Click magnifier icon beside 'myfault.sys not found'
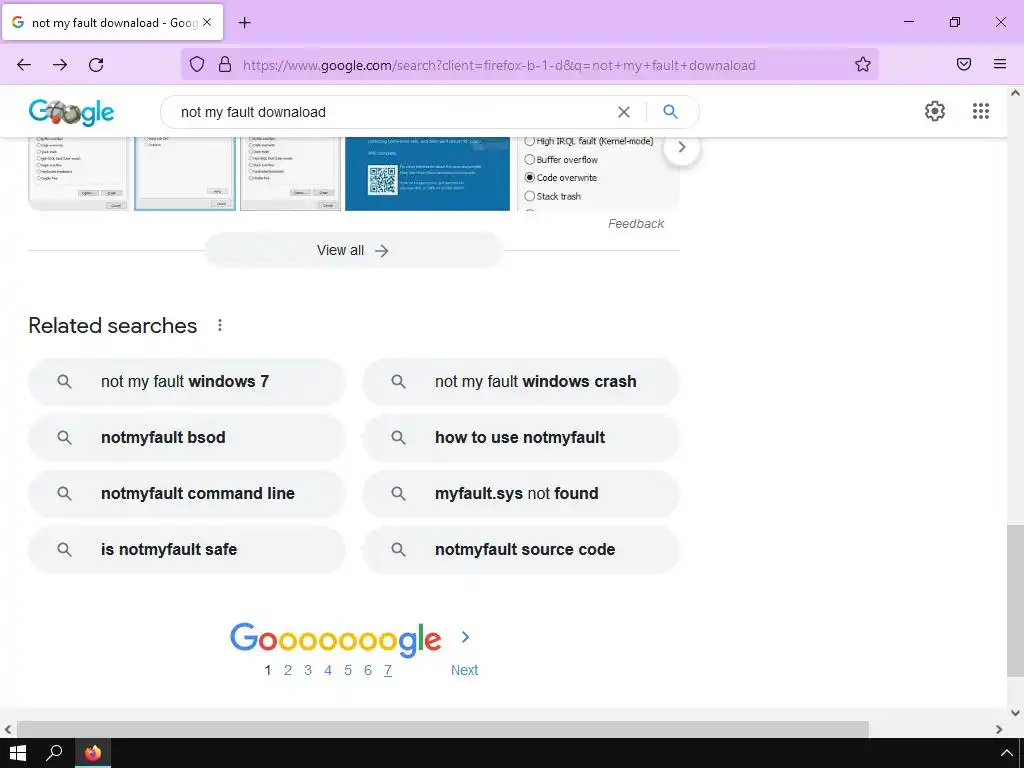1024x768 pixels. (398, 493)
